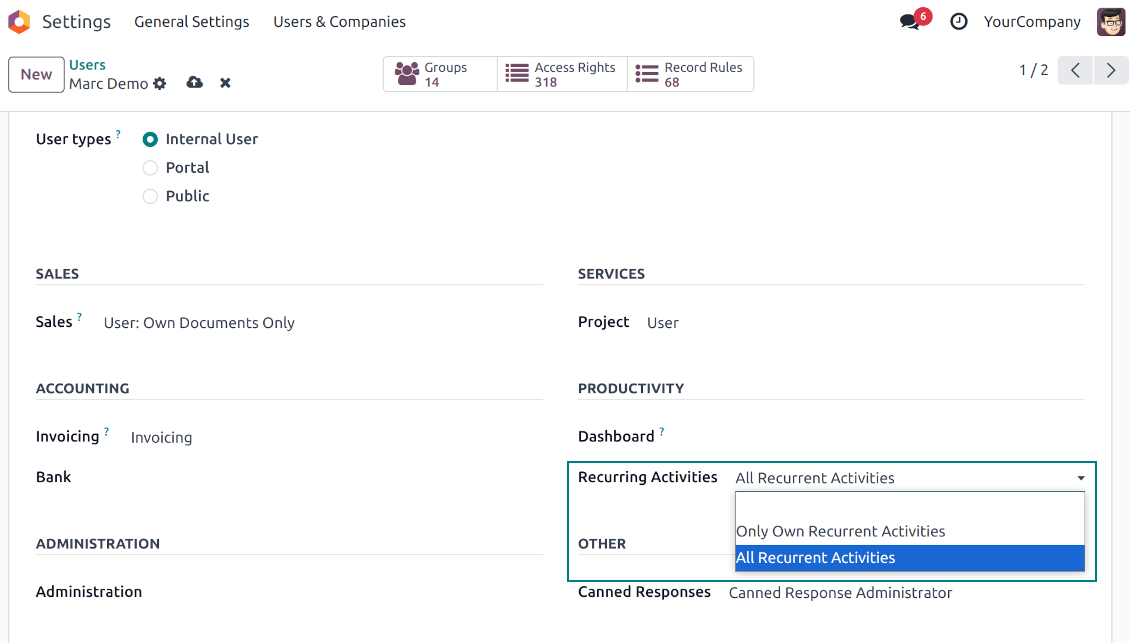The image size is (1130, 643).
Task: Open the activities clock icon
Action: [x=958, y=22]
